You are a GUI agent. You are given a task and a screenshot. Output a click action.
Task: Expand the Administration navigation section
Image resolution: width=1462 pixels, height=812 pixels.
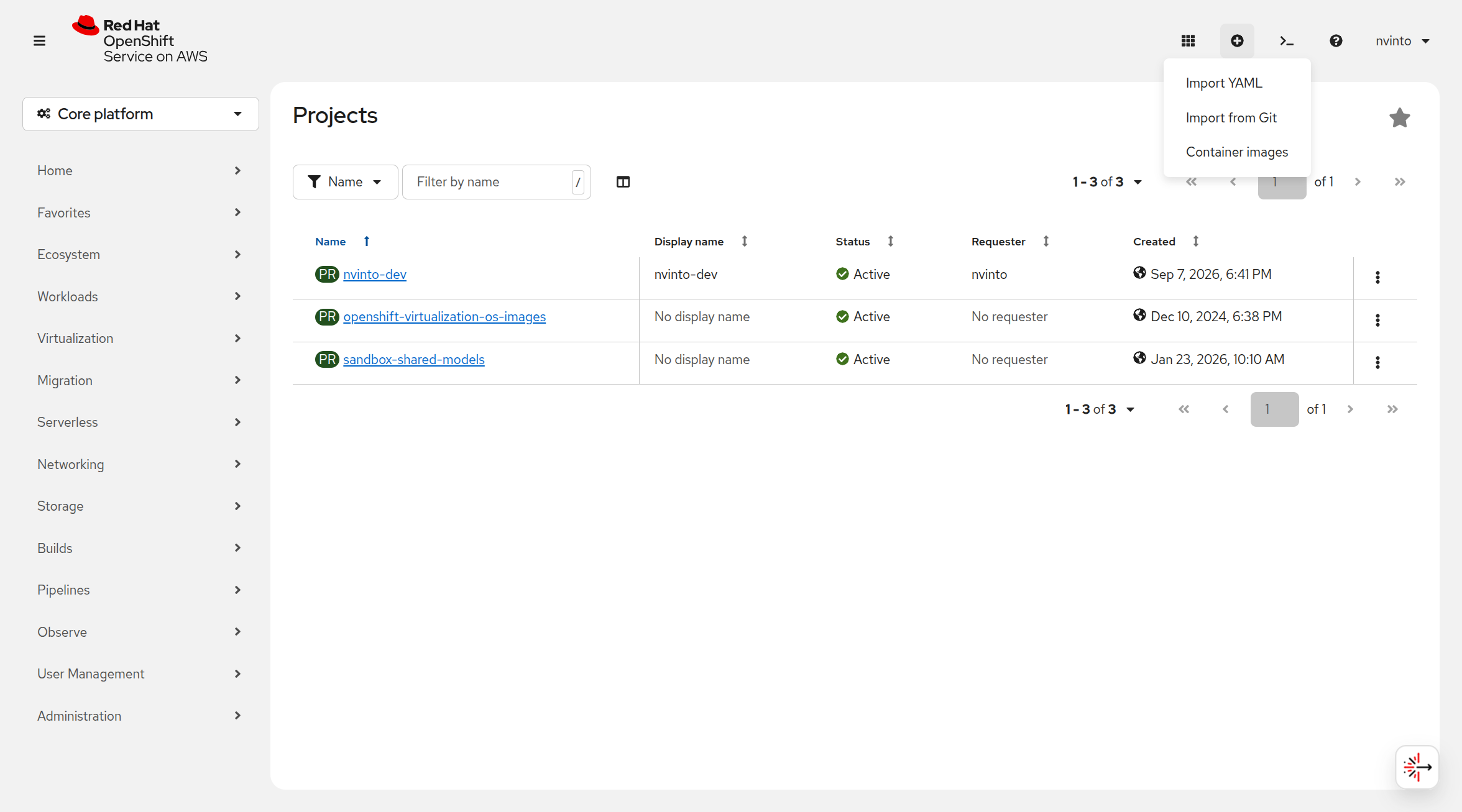coord(140,716)
